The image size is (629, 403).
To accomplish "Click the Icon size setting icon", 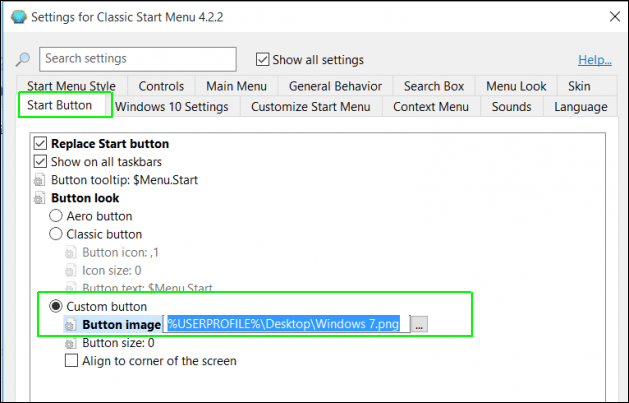I will coord(71,270).
